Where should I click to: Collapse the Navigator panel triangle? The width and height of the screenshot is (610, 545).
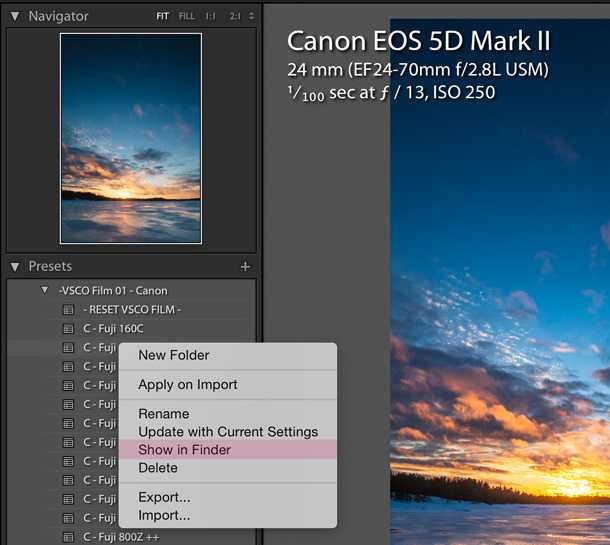pyautogui.click(x=15, y=16)
